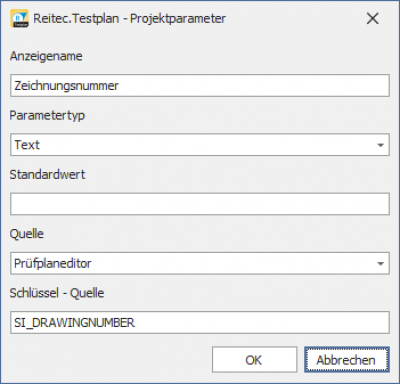Screen dimensions: 400x384
Task: Open the Parametertyp combo box showing Text
Action: click(x=200, y=145)
